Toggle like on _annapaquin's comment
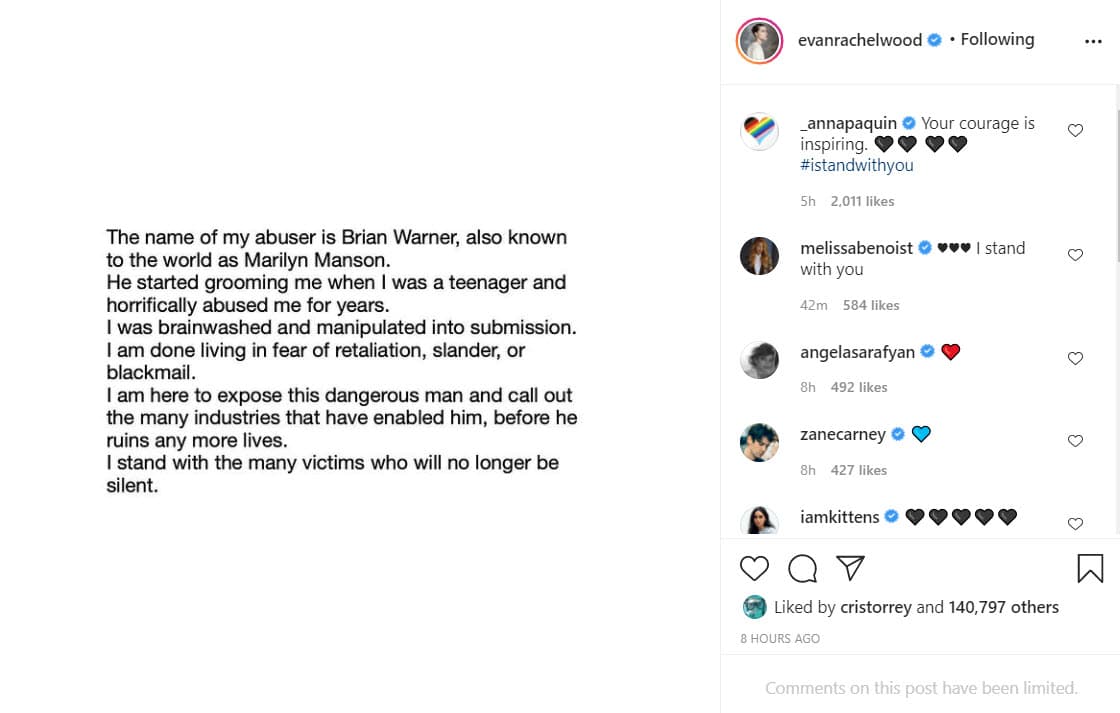Image resolution: width=1120 pixels, height=713 pixels. pos(1075,131)
